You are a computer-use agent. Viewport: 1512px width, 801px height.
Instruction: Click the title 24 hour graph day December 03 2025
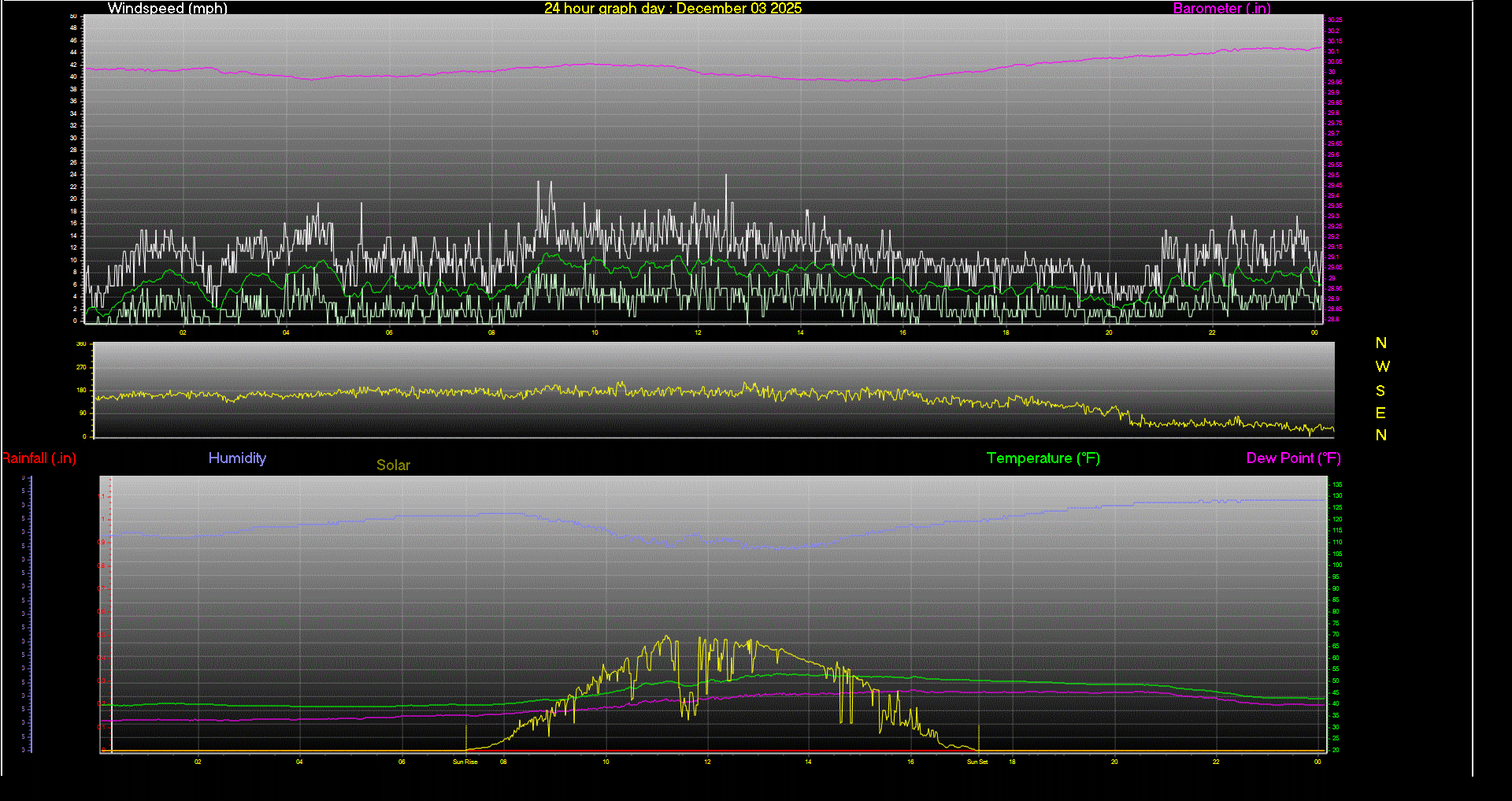point(673,9)
